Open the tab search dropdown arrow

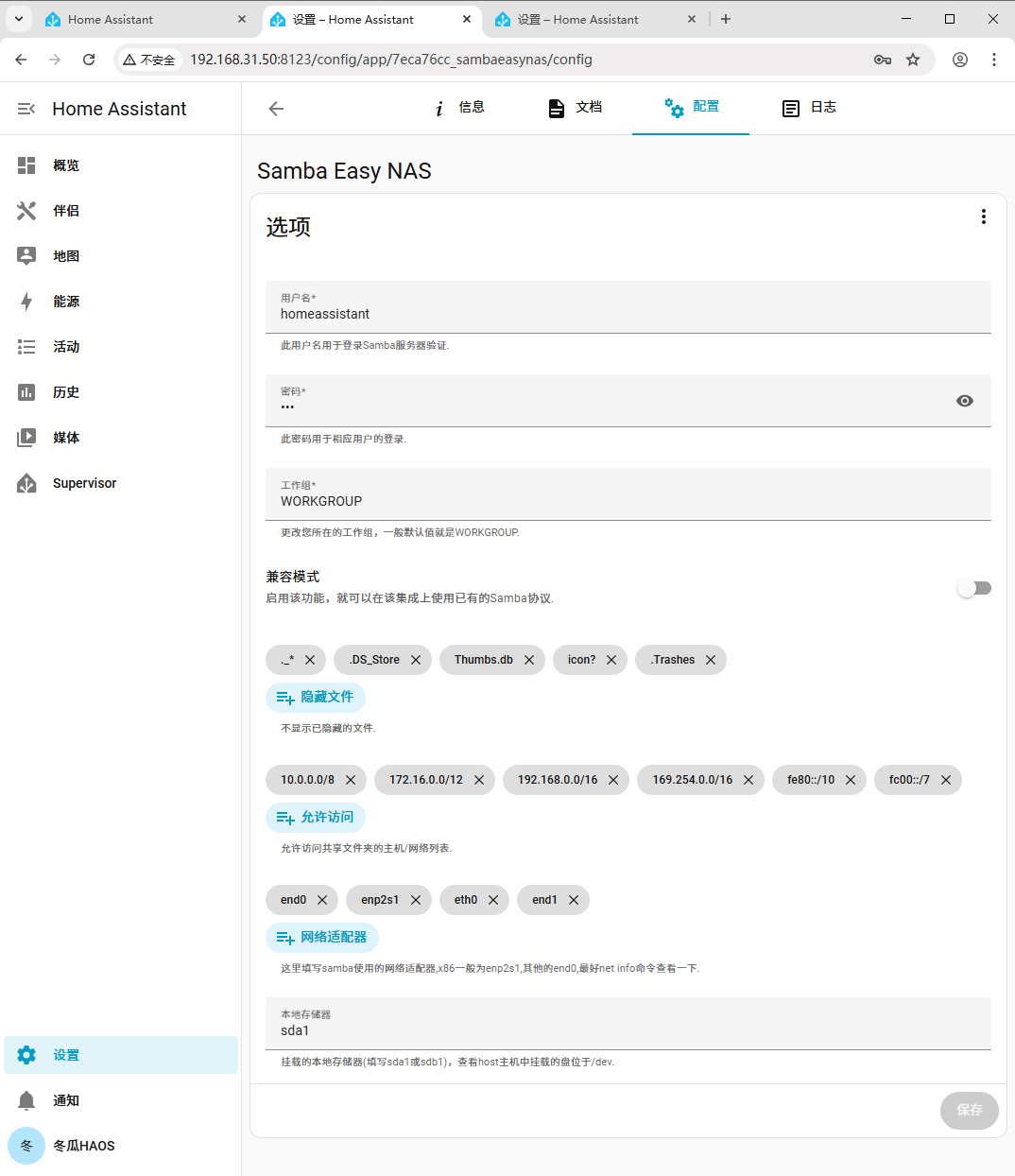[x=19, y=19]
